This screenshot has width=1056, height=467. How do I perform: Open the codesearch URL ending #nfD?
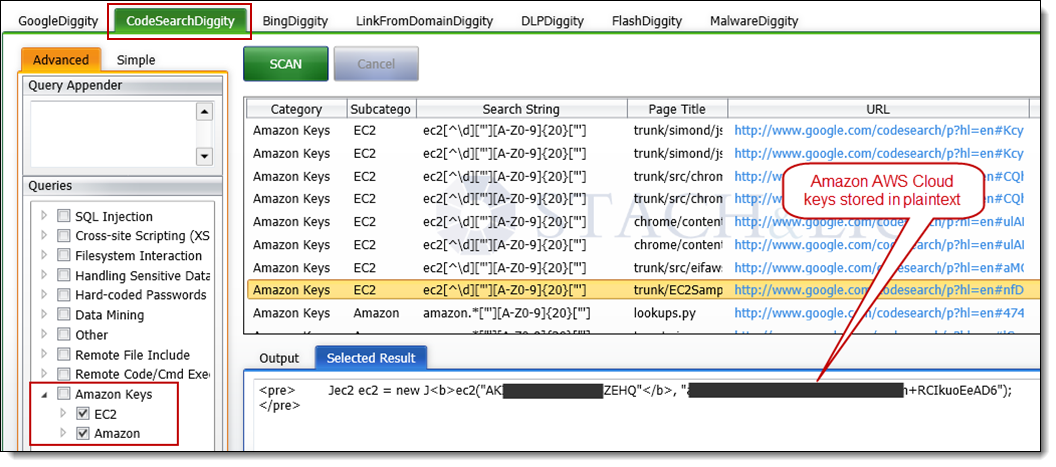tap(878, 290)
